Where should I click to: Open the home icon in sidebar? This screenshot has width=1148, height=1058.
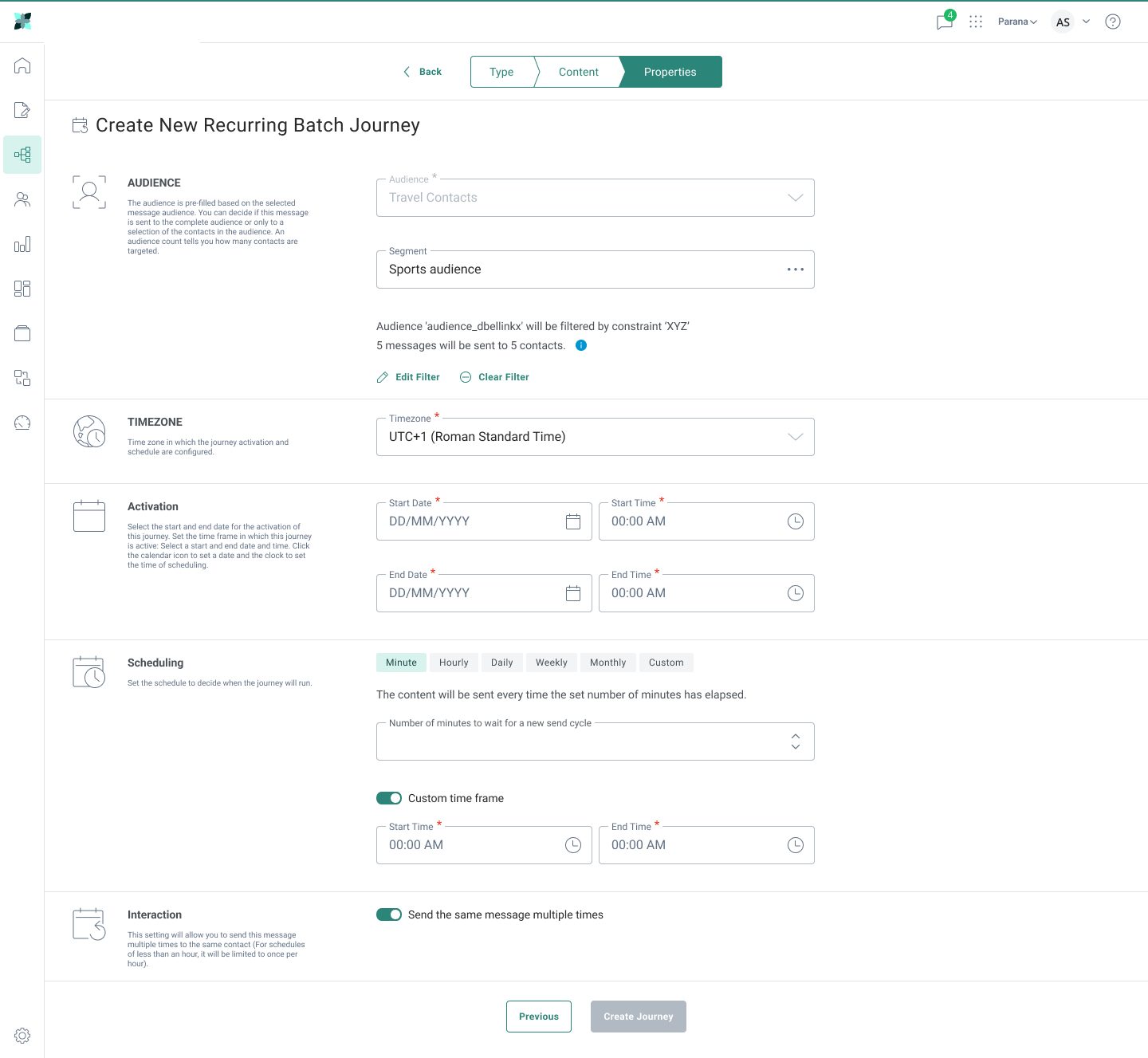[x=22, y=65]
